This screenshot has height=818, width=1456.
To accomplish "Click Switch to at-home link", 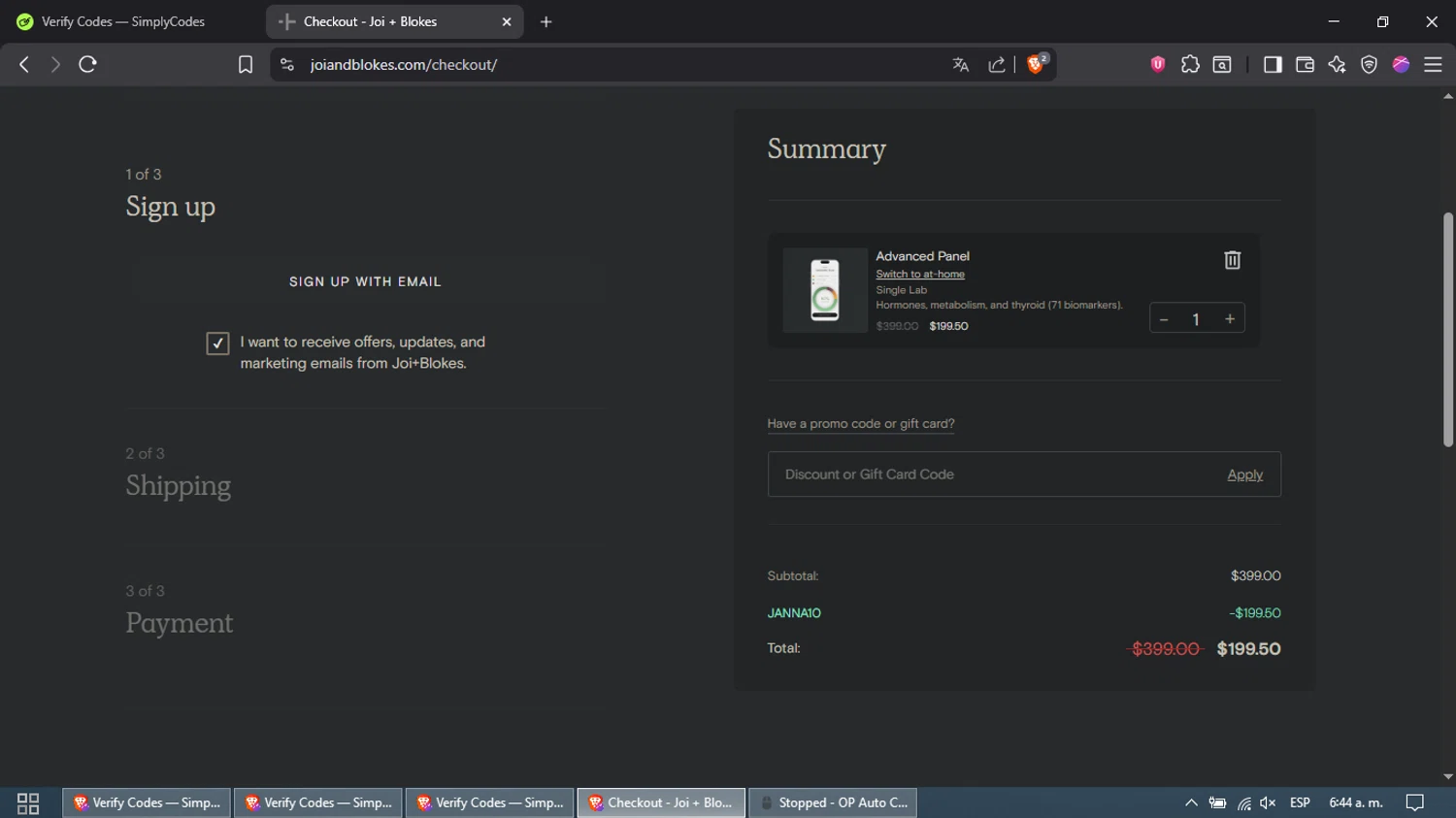I will coord(920,274).
